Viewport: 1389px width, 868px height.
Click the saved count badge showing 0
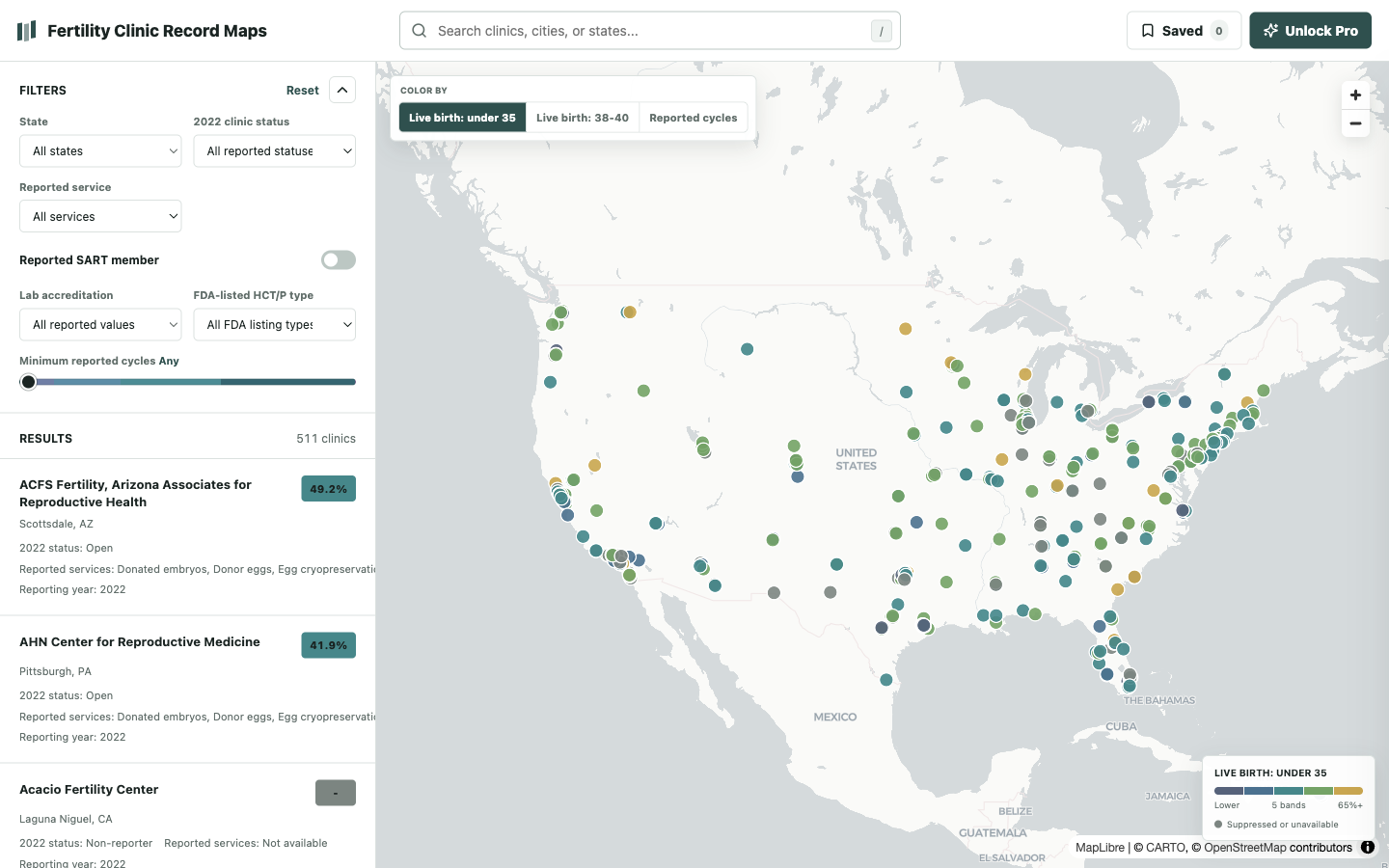pos(1219,31)
